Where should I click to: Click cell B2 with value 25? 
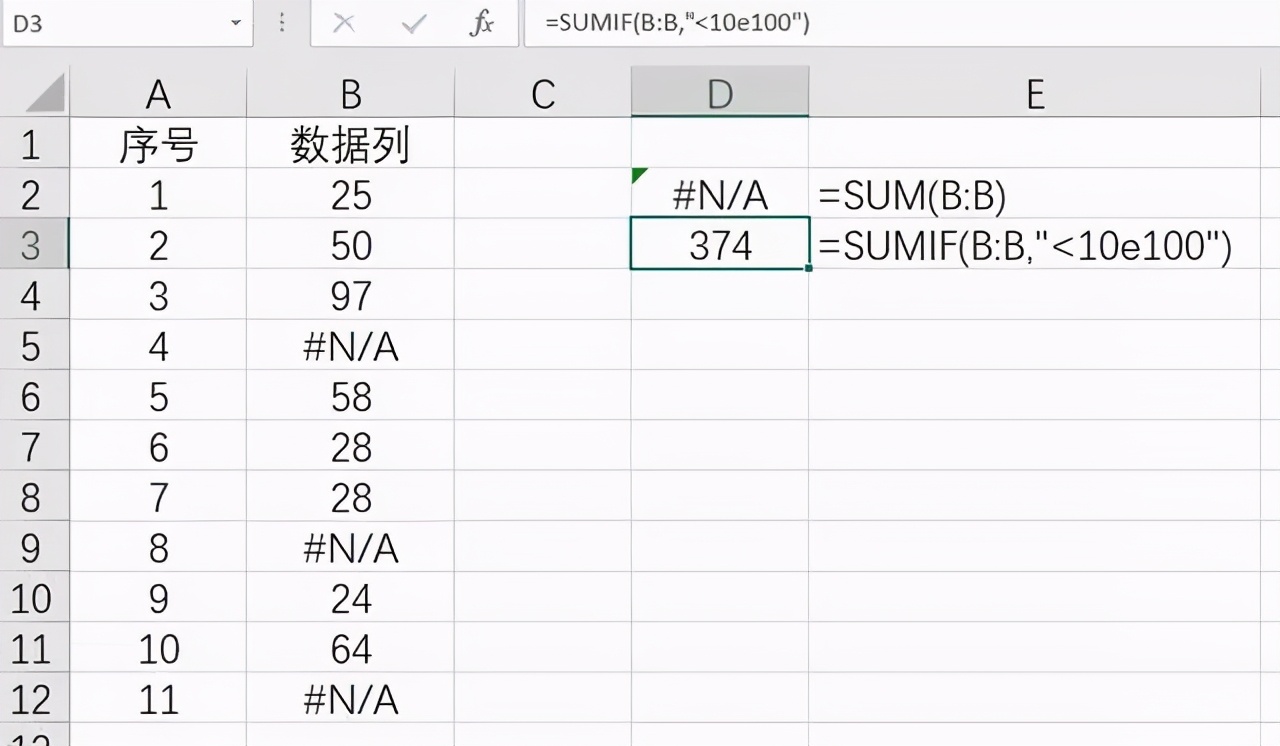click(351, 195)
